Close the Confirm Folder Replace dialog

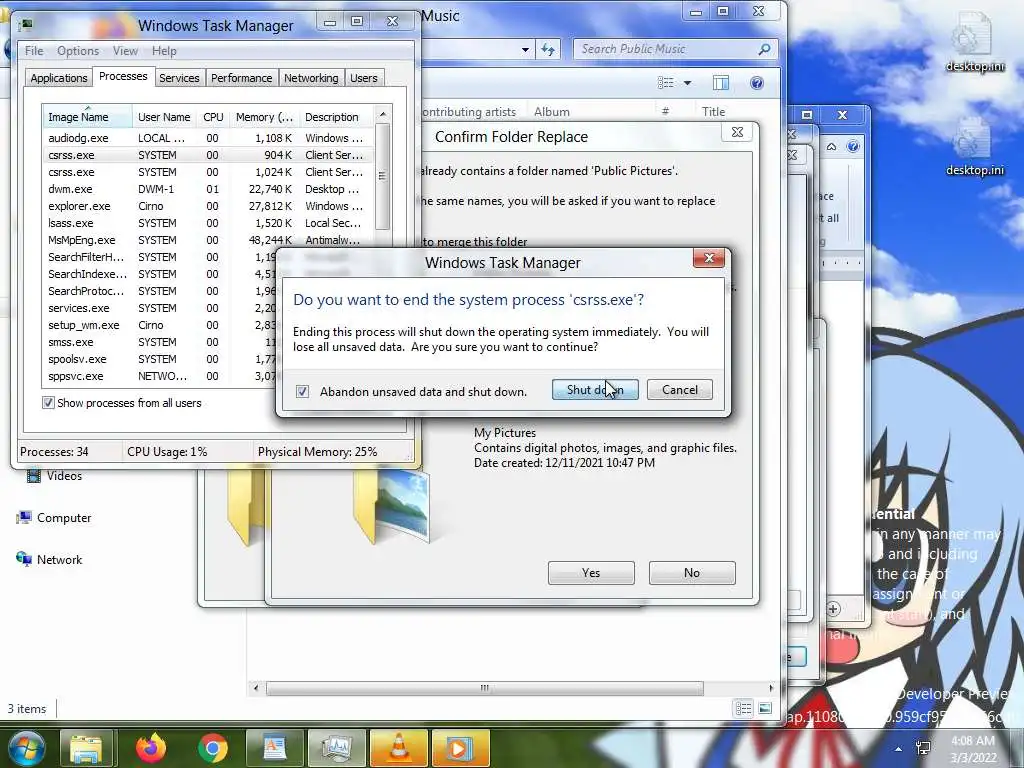coord(737,132)
